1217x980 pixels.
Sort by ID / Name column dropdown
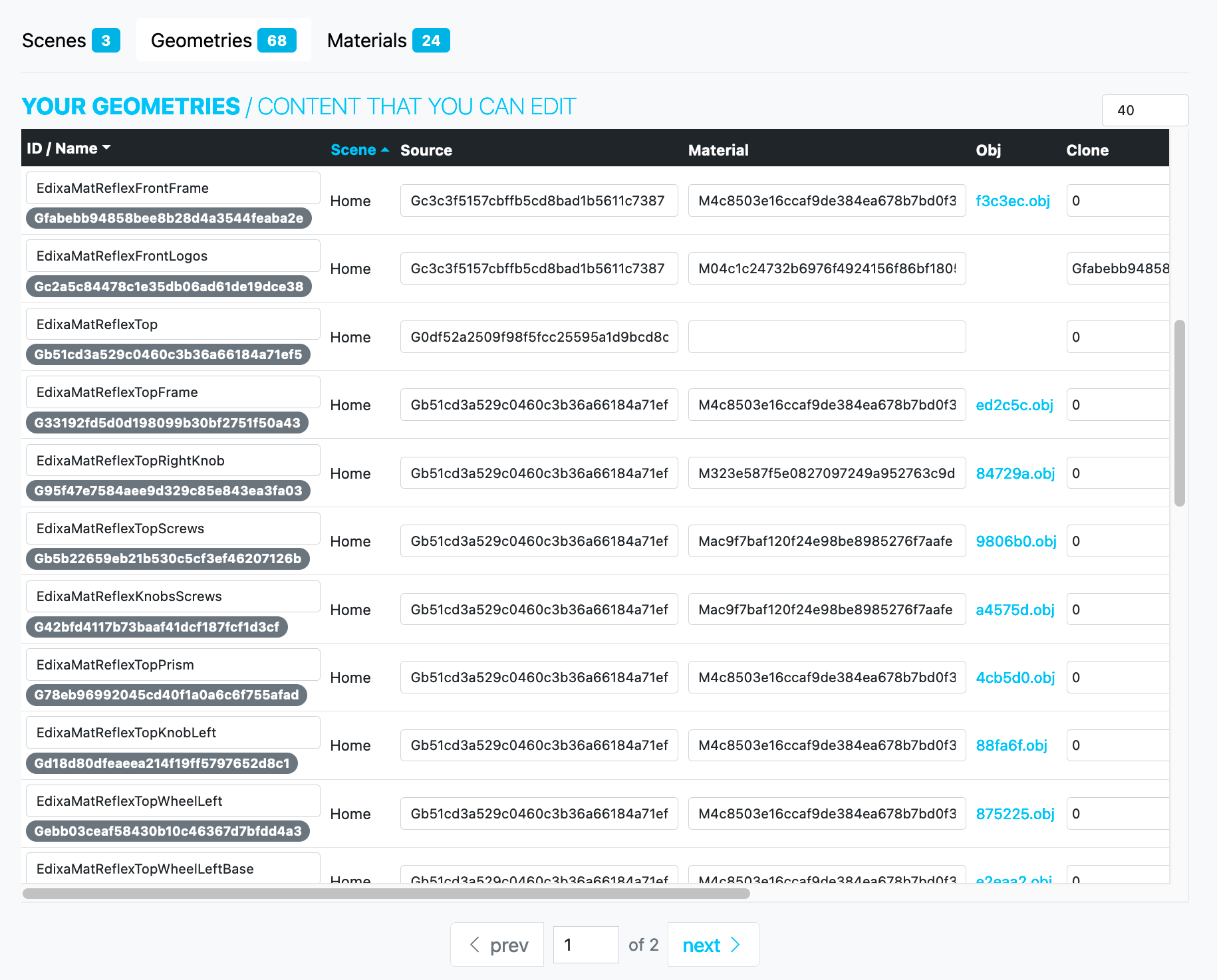point(68,148)
